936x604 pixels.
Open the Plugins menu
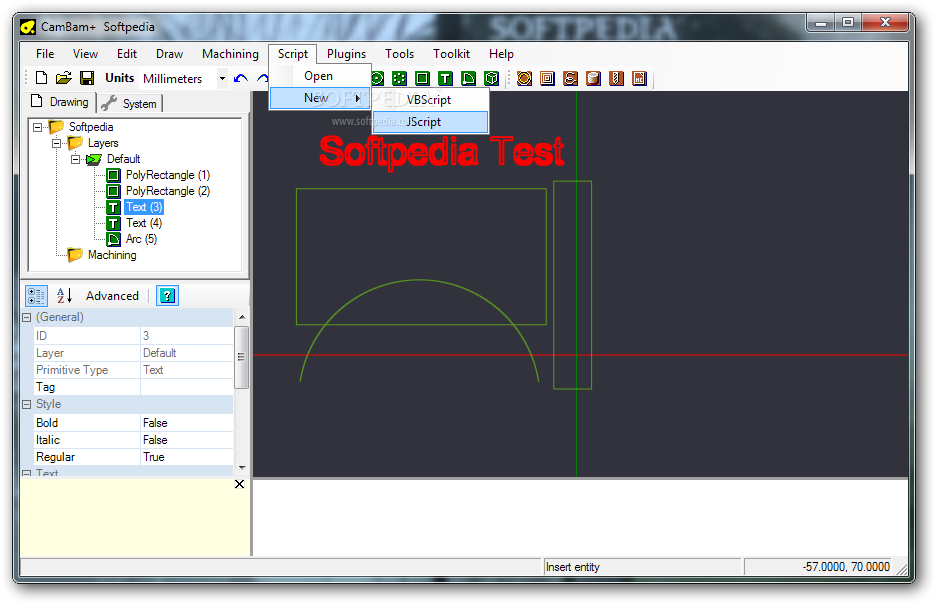[x=346, y=54]
